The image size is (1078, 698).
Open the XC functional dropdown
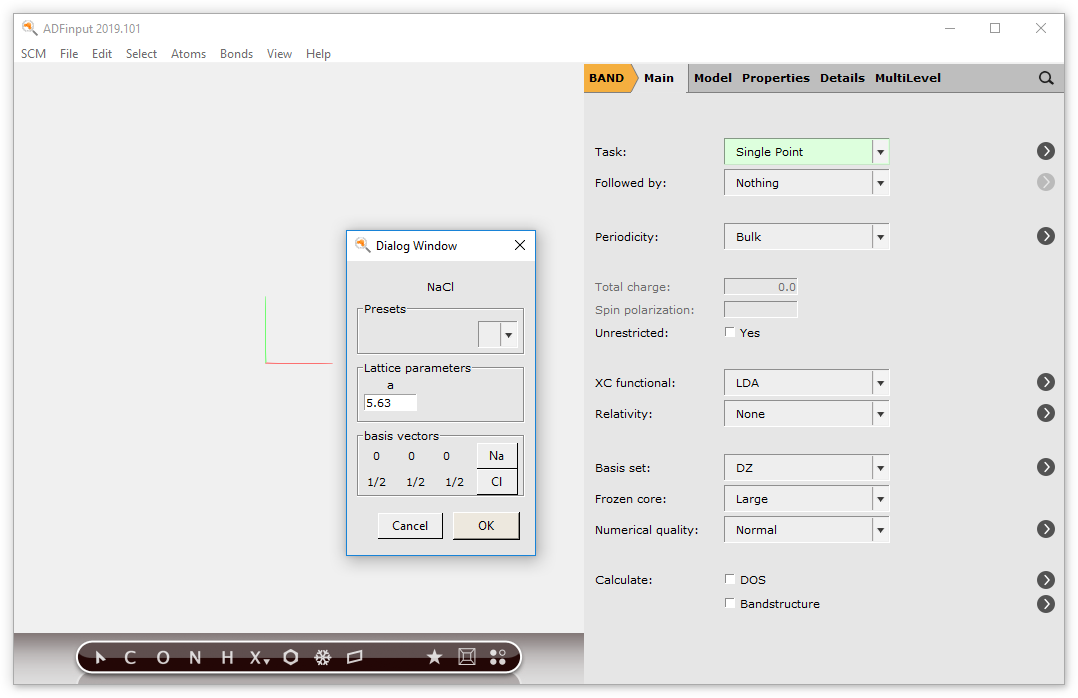click(879, 382)
